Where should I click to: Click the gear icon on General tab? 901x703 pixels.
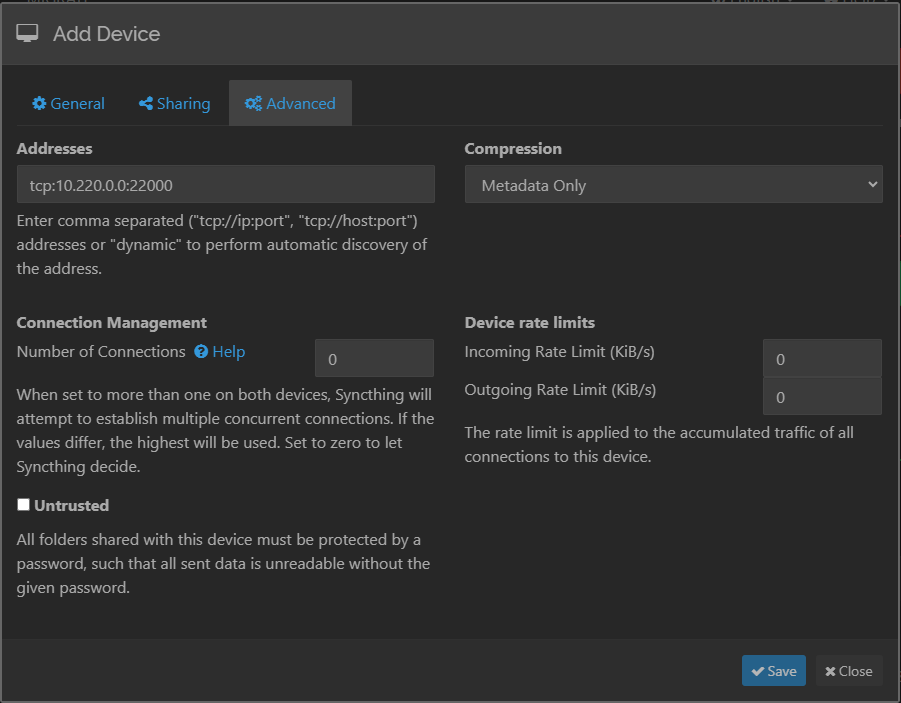coord(39,104)
